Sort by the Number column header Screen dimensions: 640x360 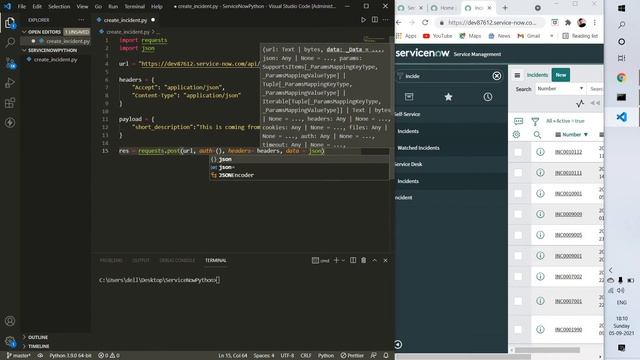[x=571, y=134]
